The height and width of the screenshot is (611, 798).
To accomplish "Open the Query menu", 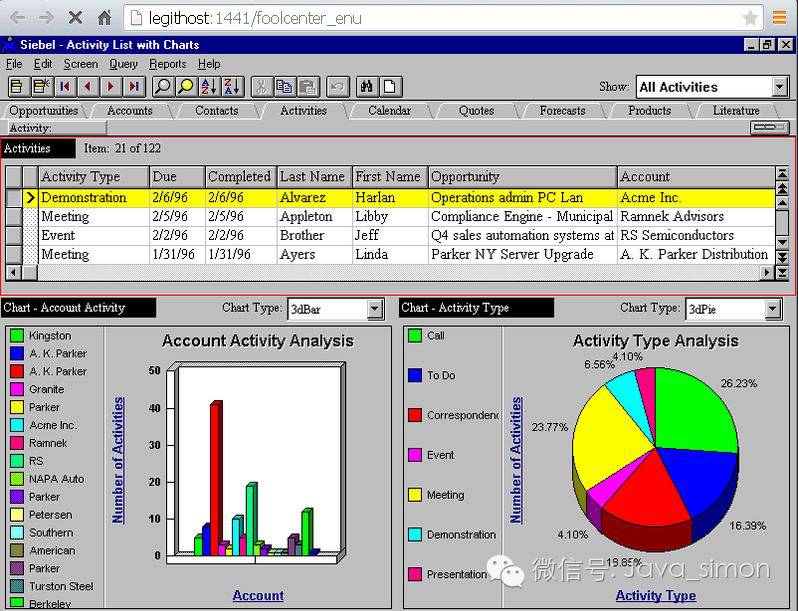I will pos(124,64).
